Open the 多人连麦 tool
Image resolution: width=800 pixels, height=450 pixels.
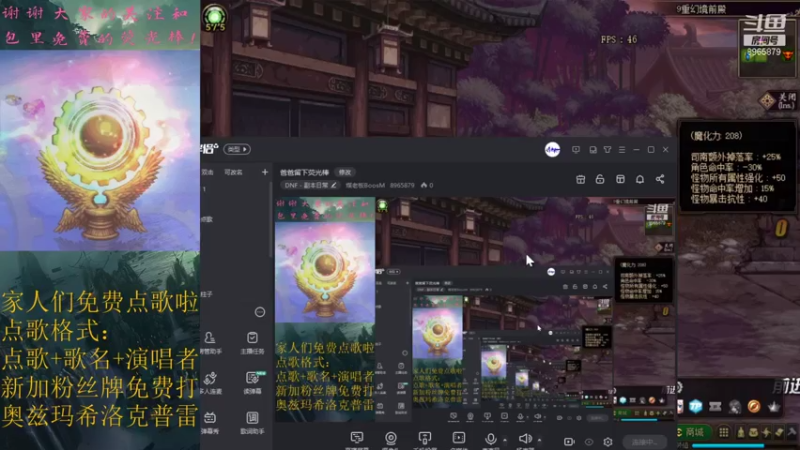tap(210, 383)
